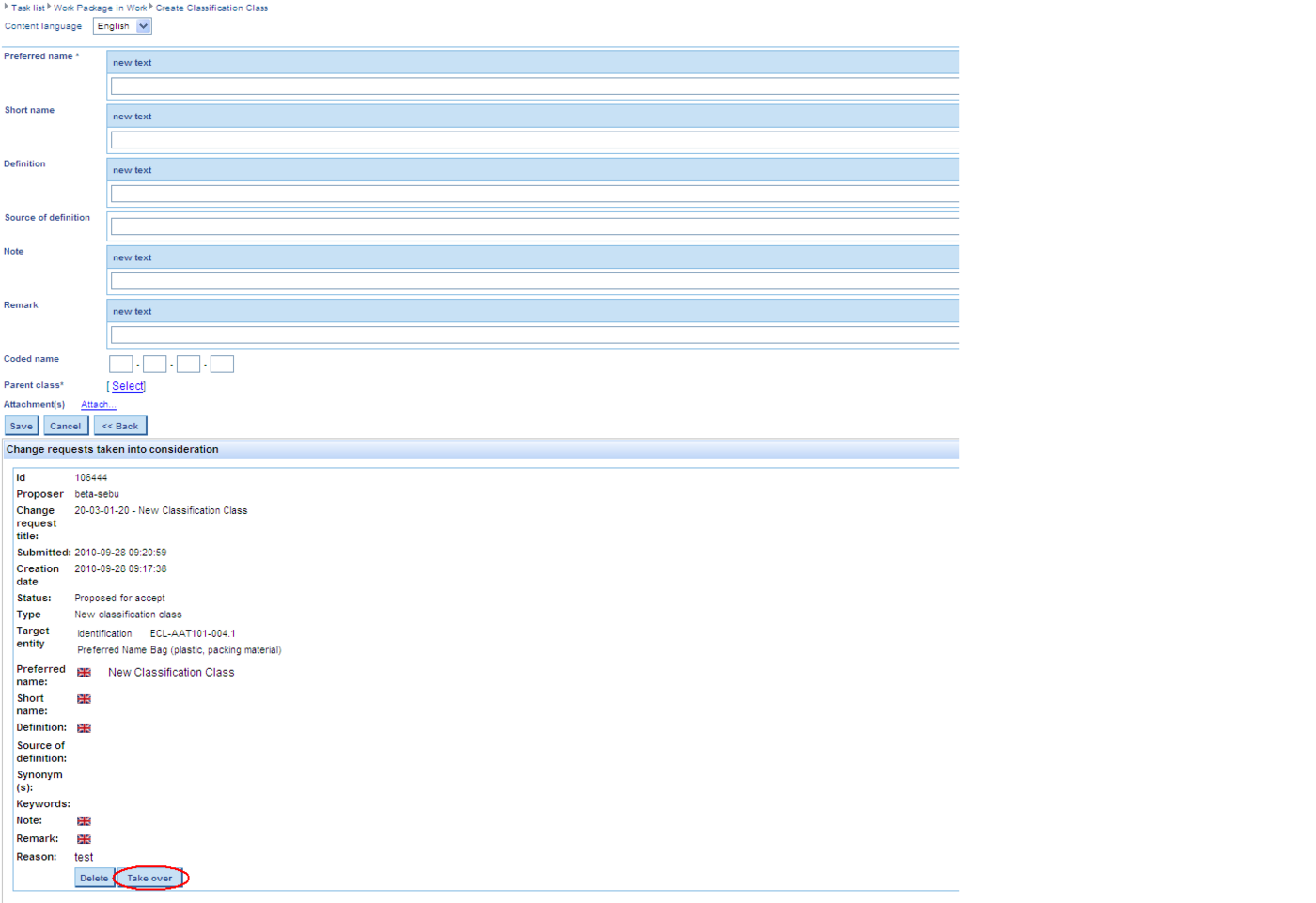This screenshot has width=1316, height=903.
Task: Focus the Preferred name text field
Action: click(x=534, y=86)
